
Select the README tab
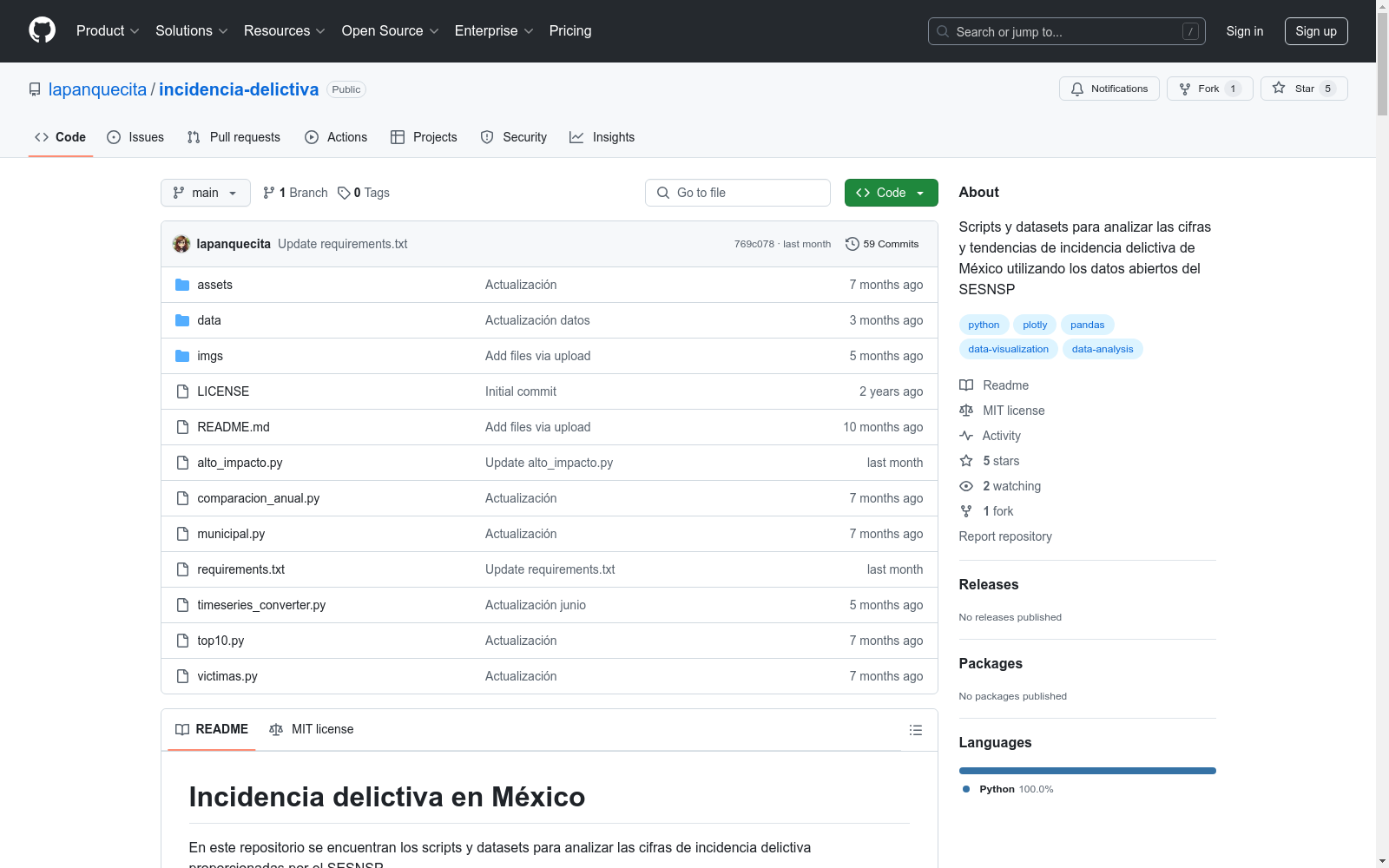[x=212, y=729]
